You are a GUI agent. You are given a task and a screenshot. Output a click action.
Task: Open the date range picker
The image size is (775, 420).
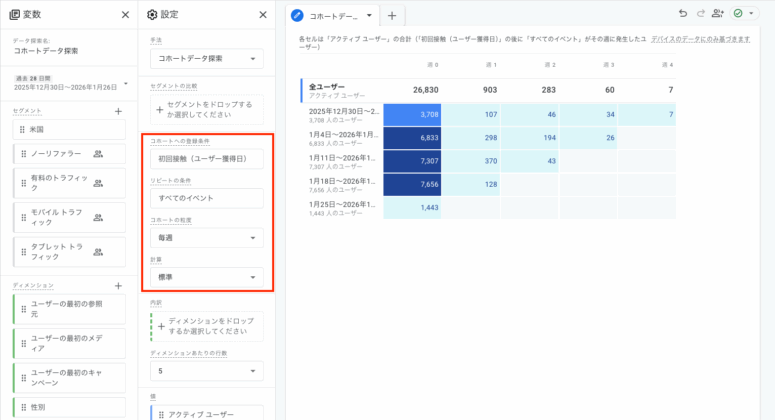coord(68,83)
